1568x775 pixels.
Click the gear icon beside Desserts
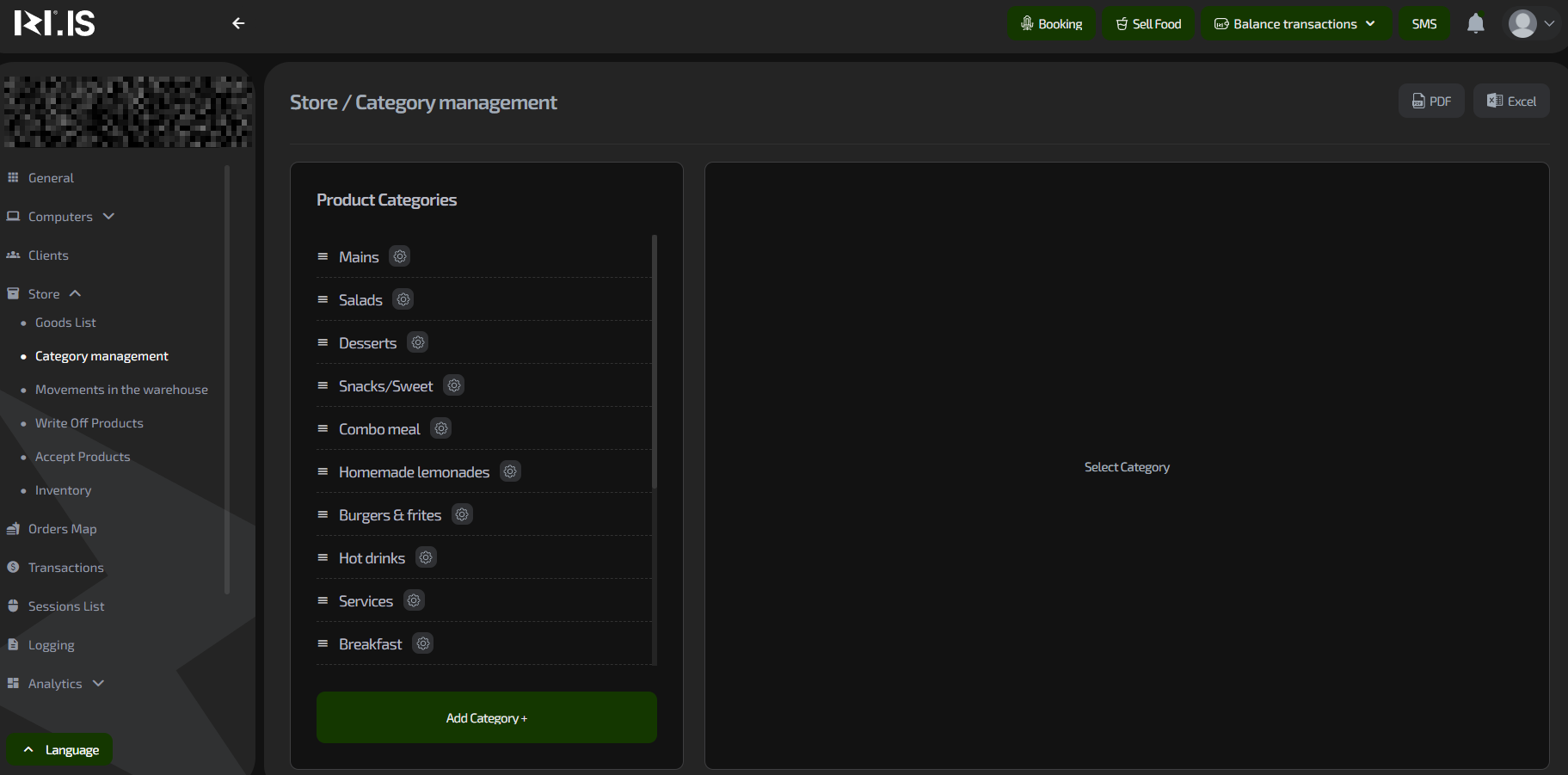click(x=418, y=342)
